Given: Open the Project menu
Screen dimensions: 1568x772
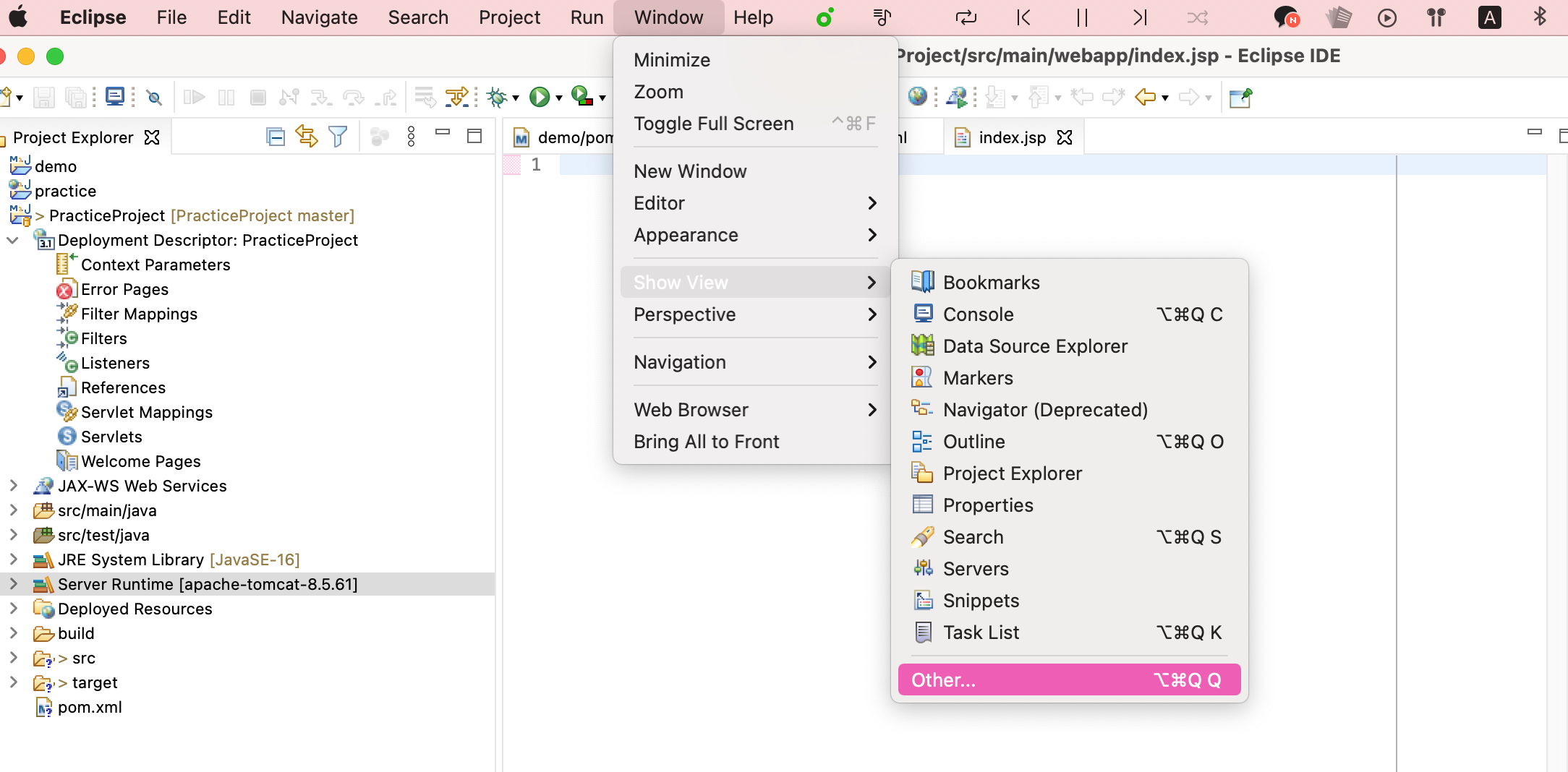Looking at the screenshot, I should pos(509,17).
